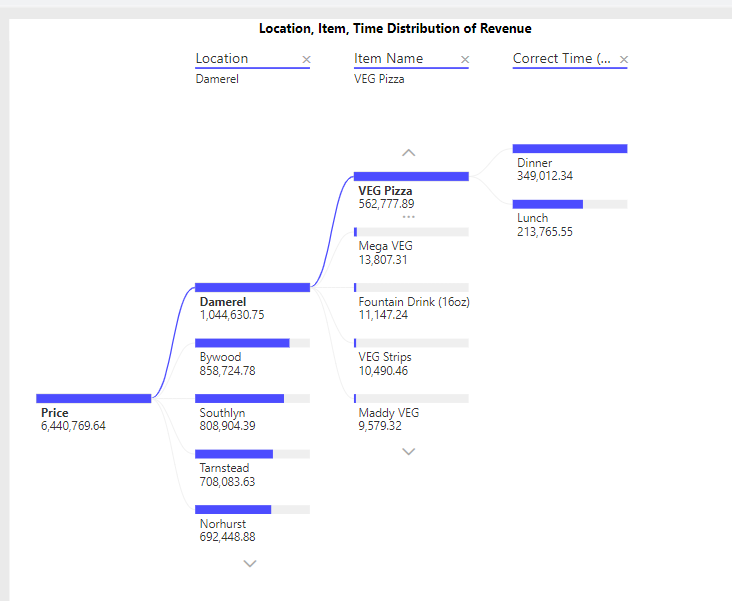Select the Southlyn location bar
The image size is (732, 601).
pos(253,398)
